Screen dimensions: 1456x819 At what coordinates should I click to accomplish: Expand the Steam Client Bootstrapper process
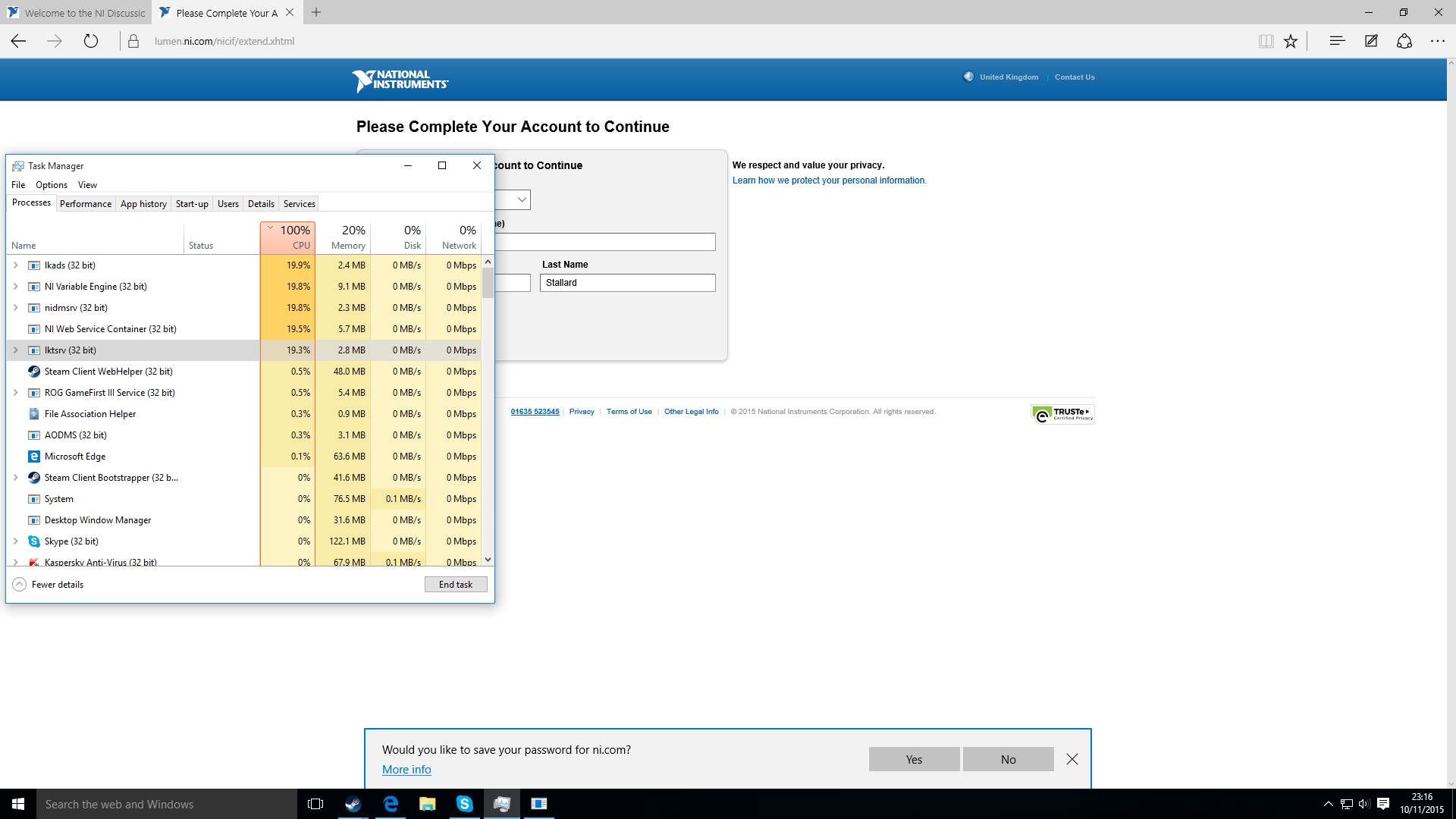click(14, 477)
